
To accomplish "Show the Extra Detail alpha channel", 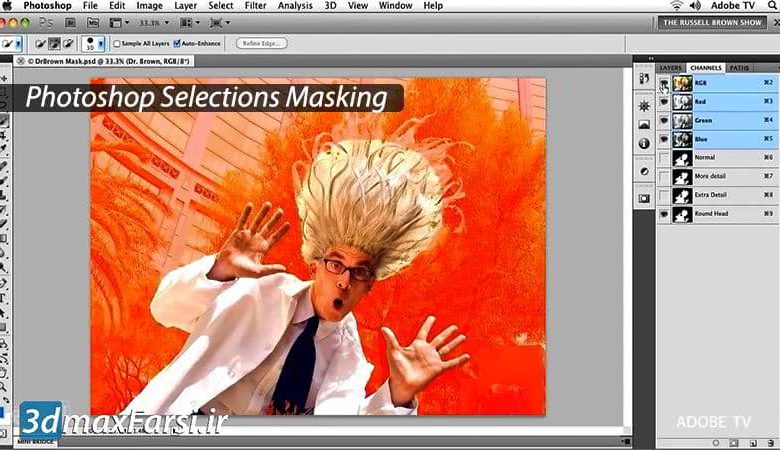I will pos(664,195).
